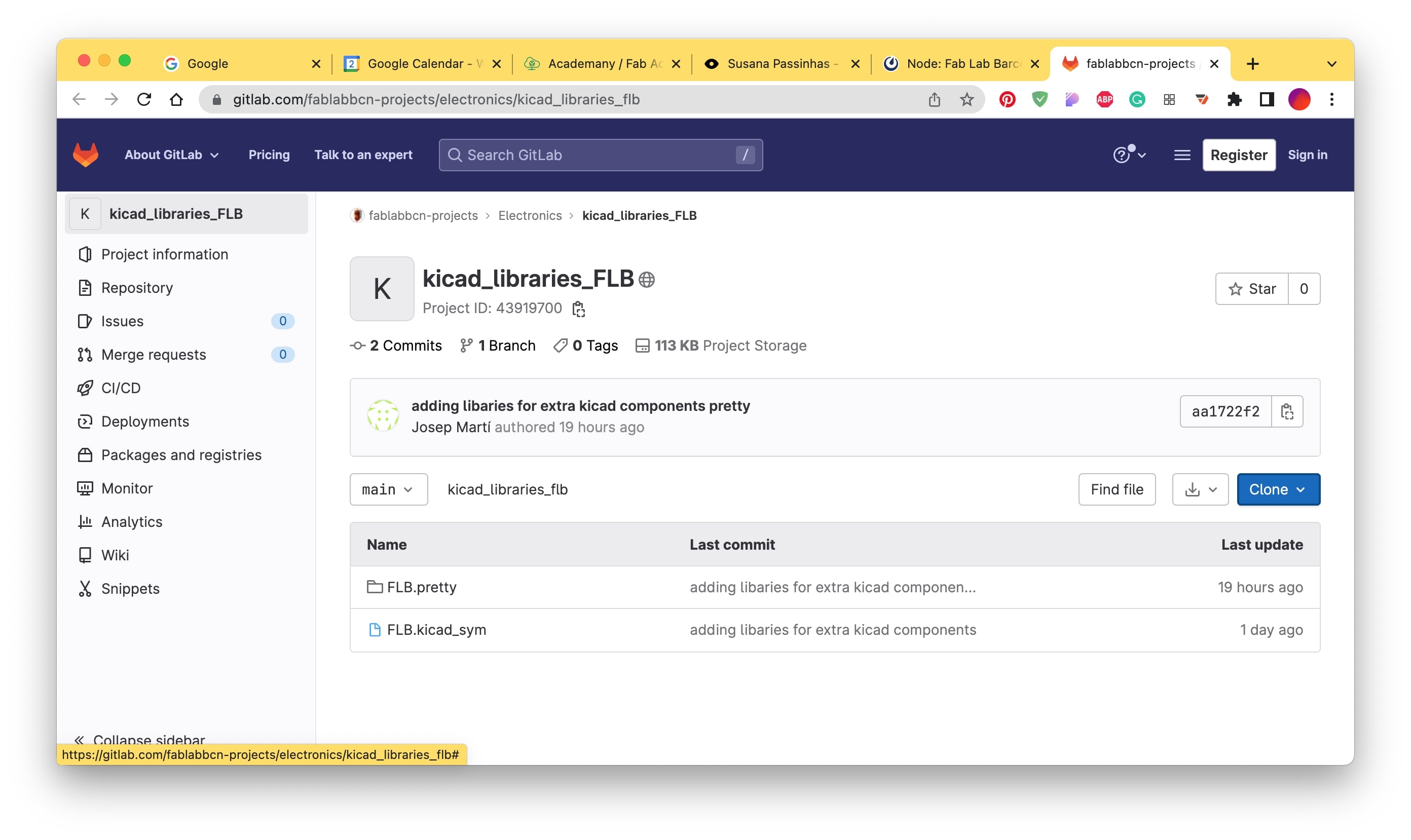View 2 Commits link

pyautogui.click(x=396, y=346)
